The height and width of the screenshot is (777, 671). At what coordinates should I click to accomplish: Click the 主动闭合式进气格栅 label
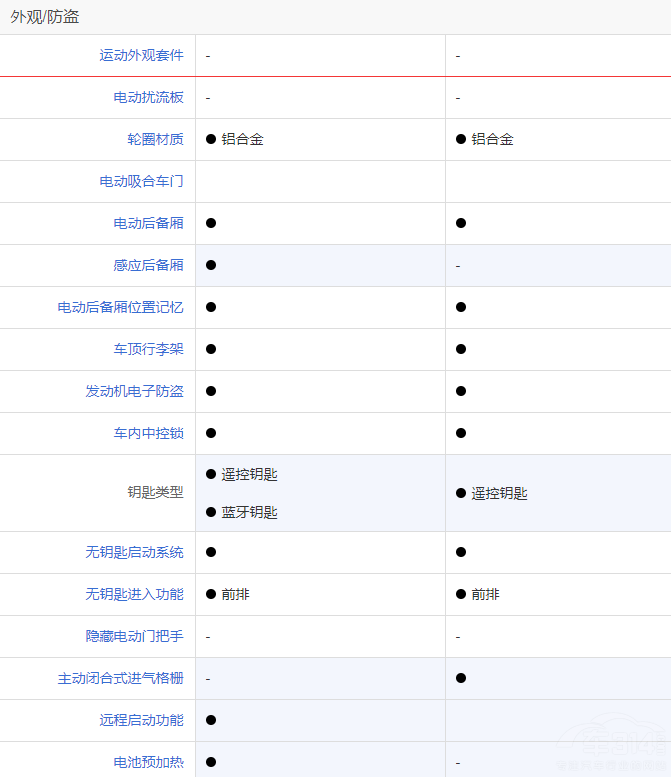point(120,679)
